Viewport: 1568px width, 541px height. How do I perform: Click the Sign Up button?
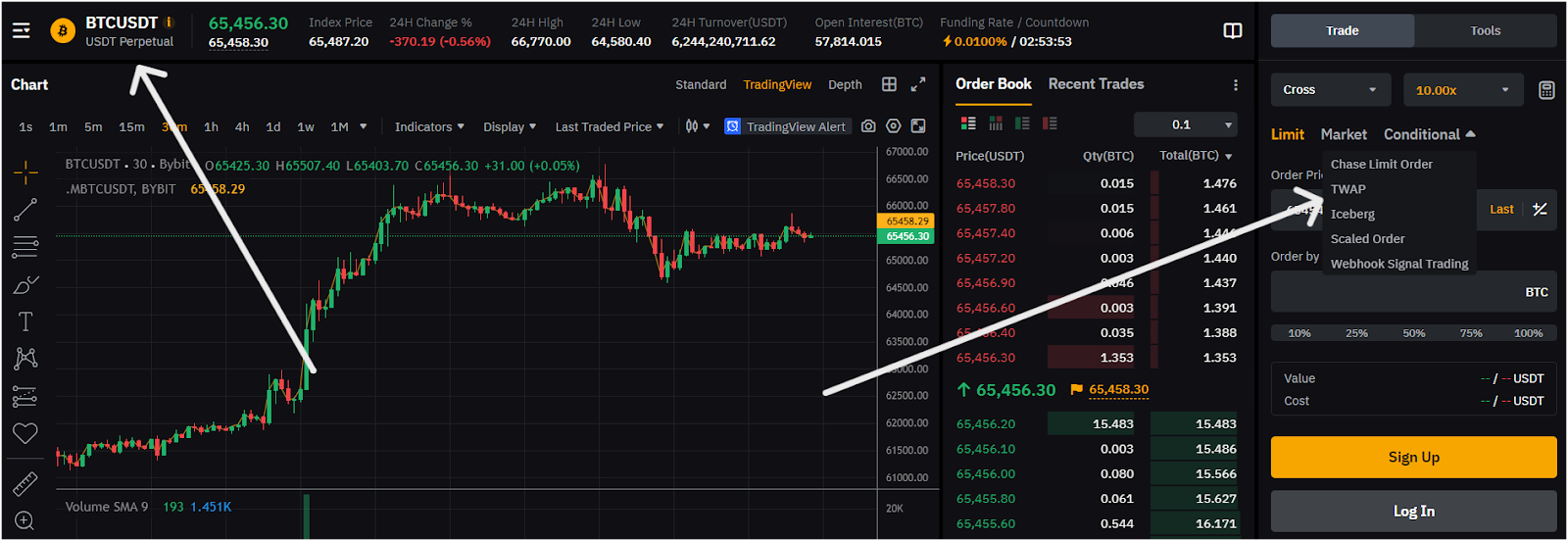[x=1414, y=457]
